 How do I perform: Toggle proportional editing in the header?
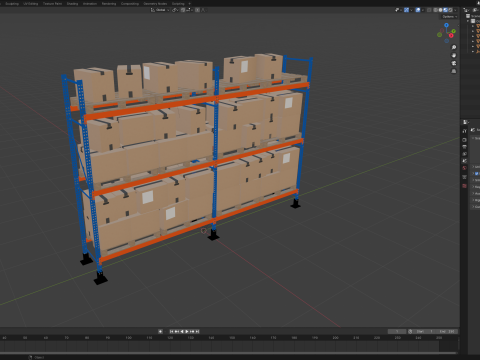[197, 10]
